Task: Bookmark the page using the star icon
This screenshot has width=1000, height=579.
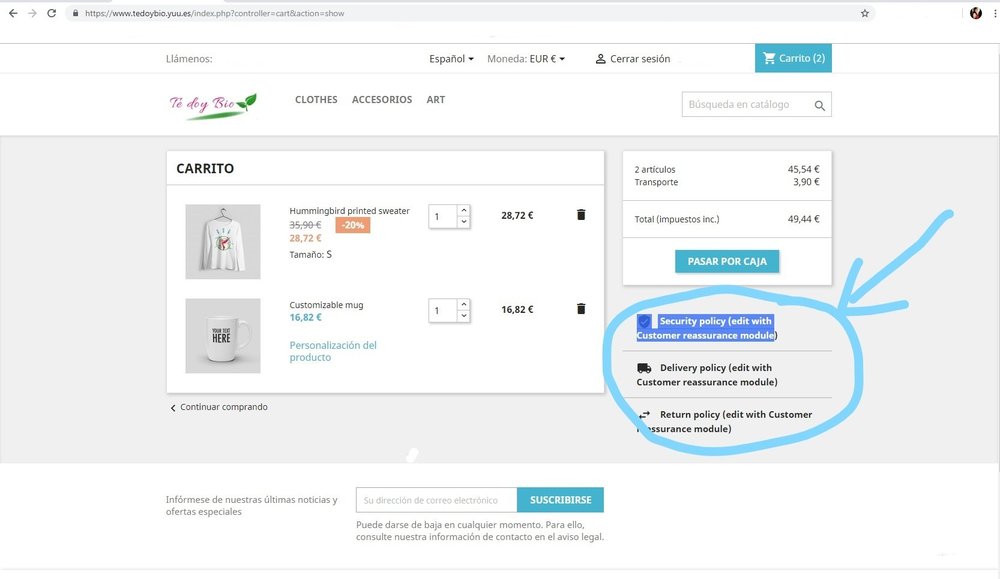Action: (865, 13)
